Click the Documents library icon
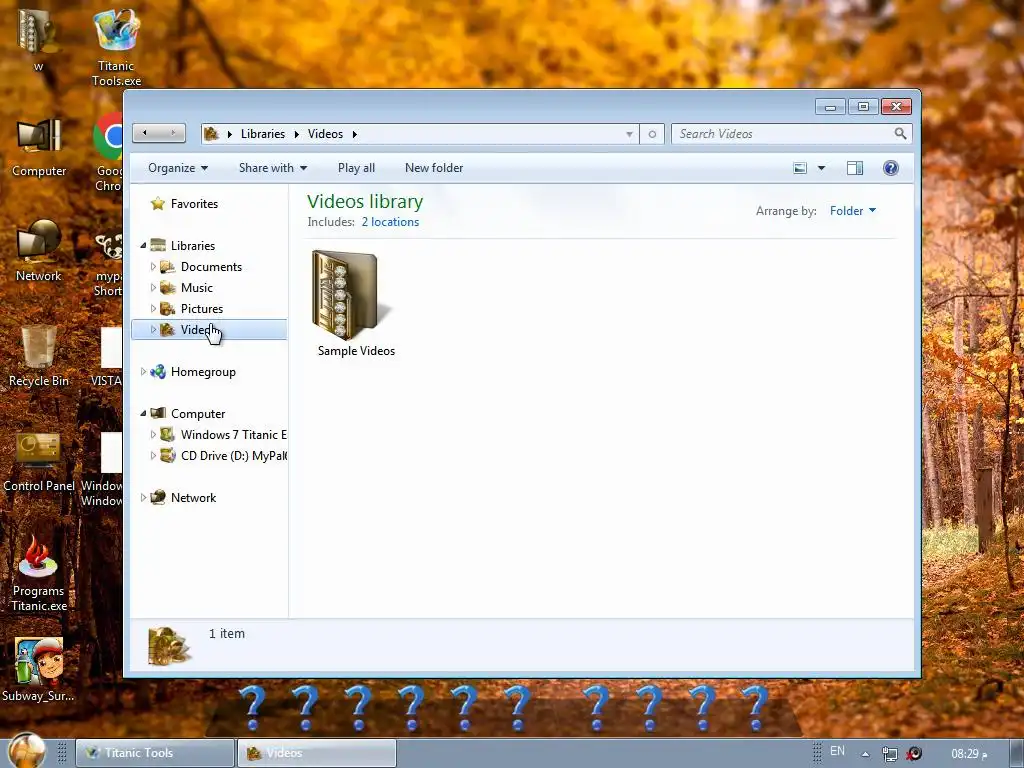This screenshot has width=1024, height=768. coord(168,266)
